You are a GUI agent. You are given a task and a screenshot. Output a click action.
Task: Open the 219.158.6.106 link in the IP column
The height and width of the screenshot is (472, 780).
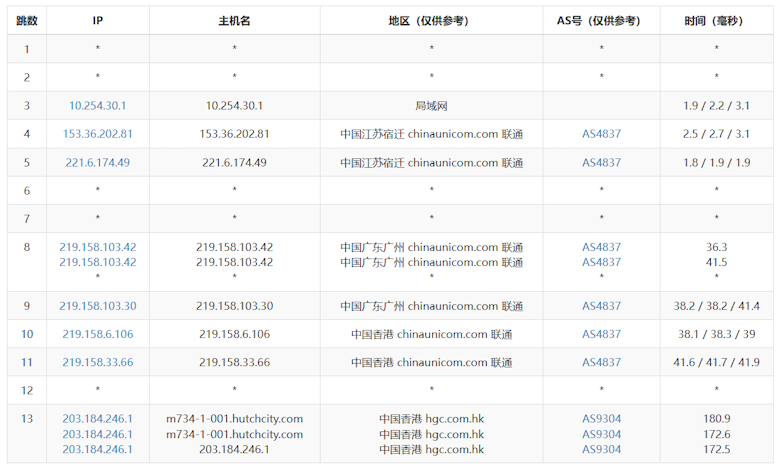(97, 334)
